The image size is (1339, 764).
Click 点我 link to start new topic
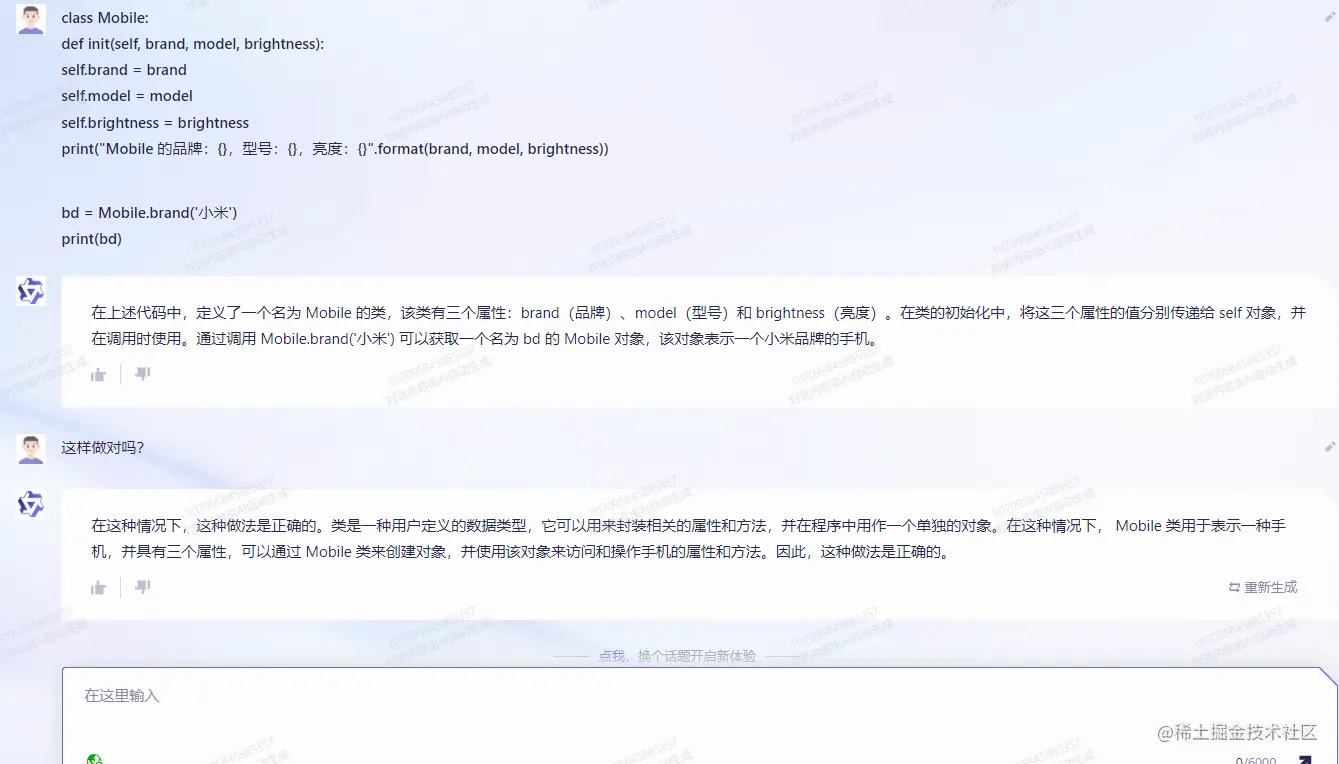(611, 656)
